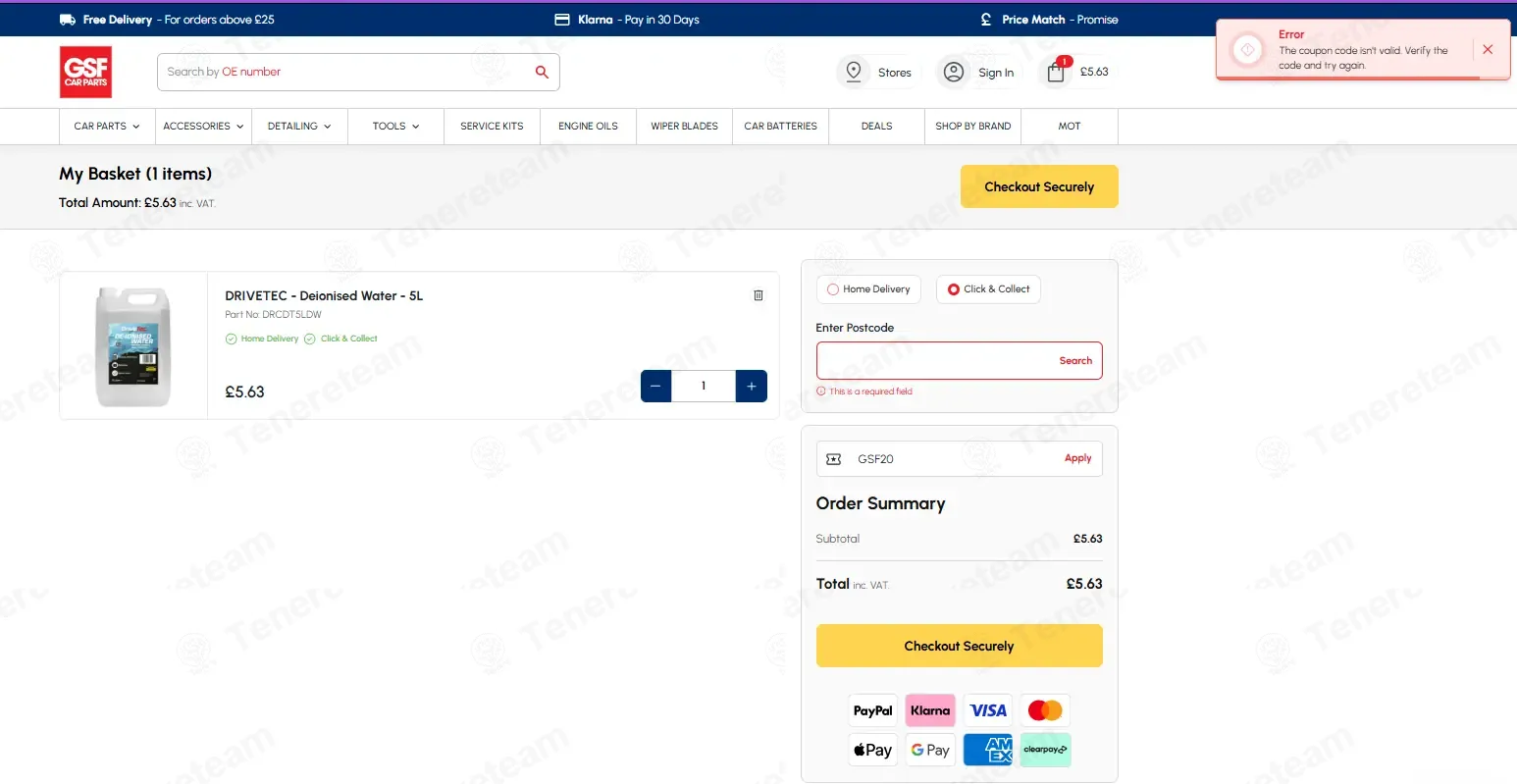The image size is (1517, 784).
Task: Click the coupon ticket icon
Action: tap(834, 459)
